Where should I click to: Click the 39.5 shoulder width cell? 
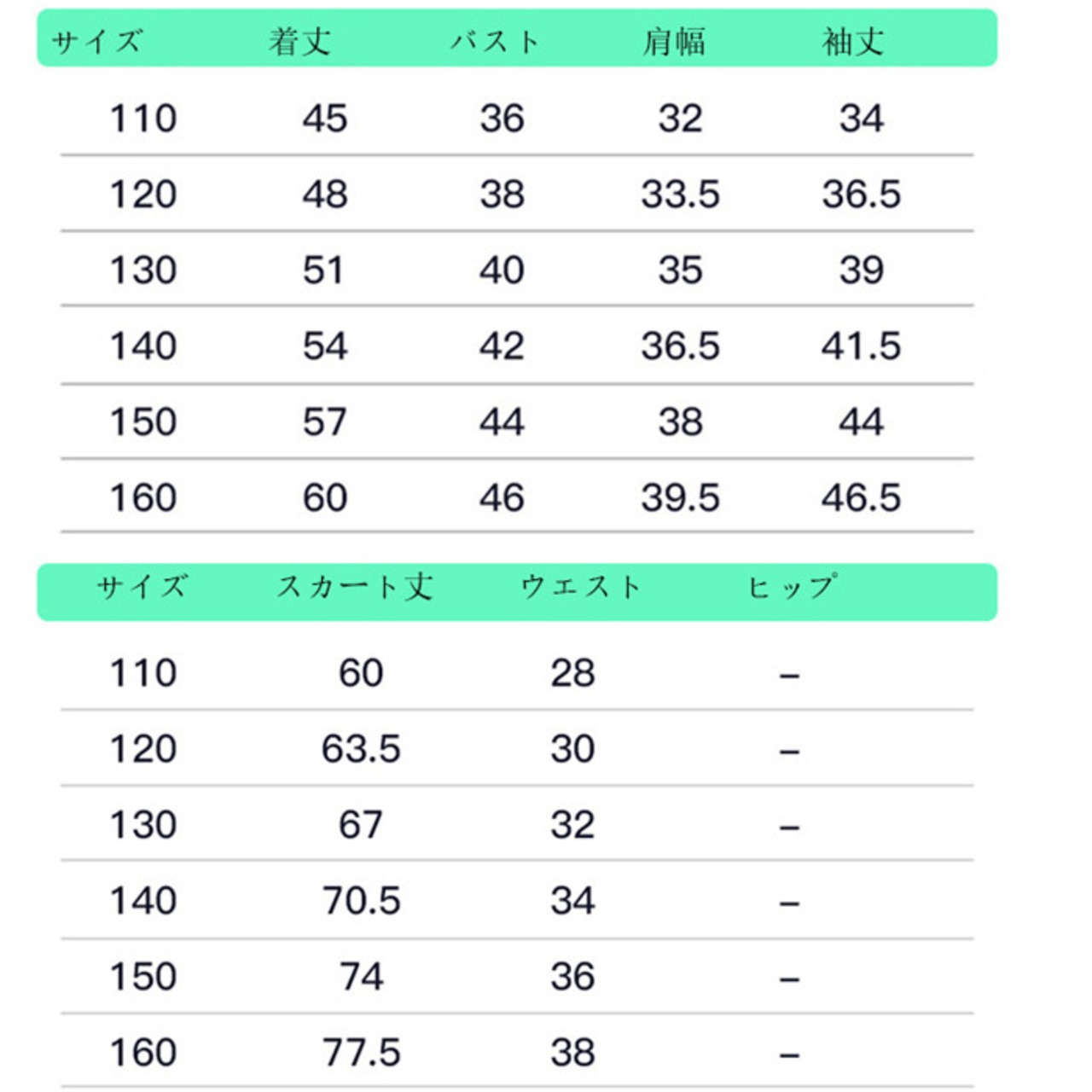[x=680, y=498]
